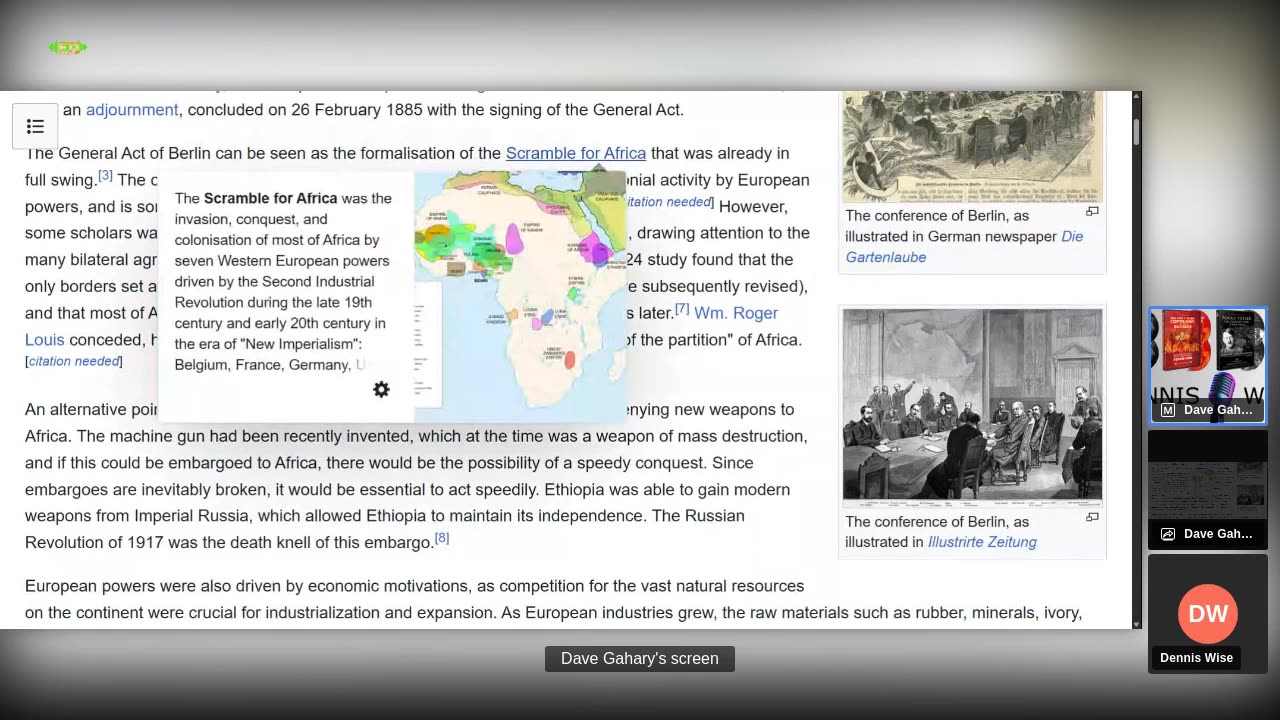Click the page vertical scrollbar thumb
The width and height of the screenshot is (1280, 720).
click(x=1136, y=131)
